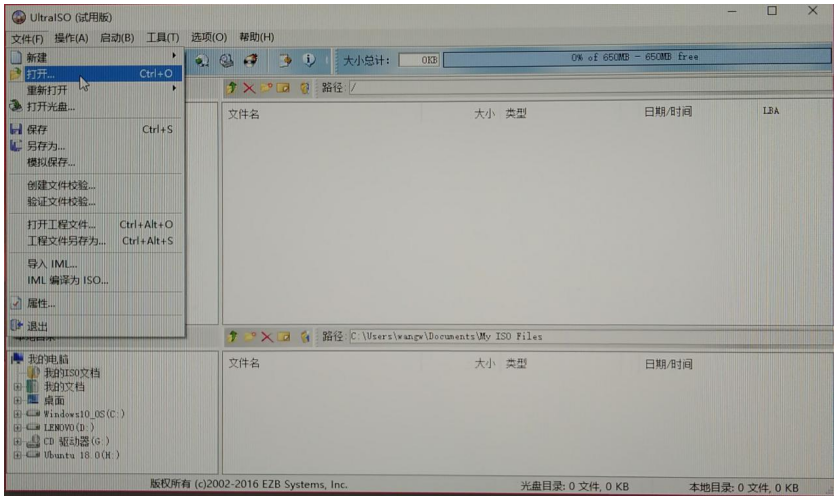The width and height of the screenshot is (837, 497).
Task: Click the burn CD image toolbar icon
Action: click(250, 60)
